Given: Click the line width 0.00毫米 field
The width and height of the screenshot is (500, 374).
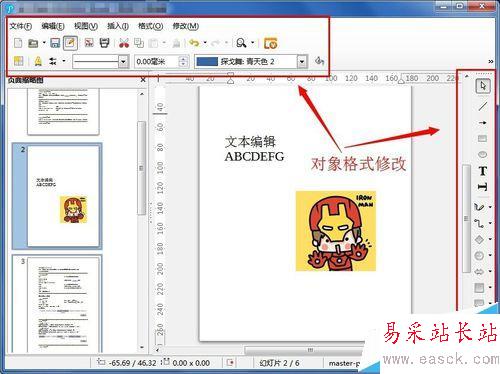Looking at the screenshot, I should 157,62.
